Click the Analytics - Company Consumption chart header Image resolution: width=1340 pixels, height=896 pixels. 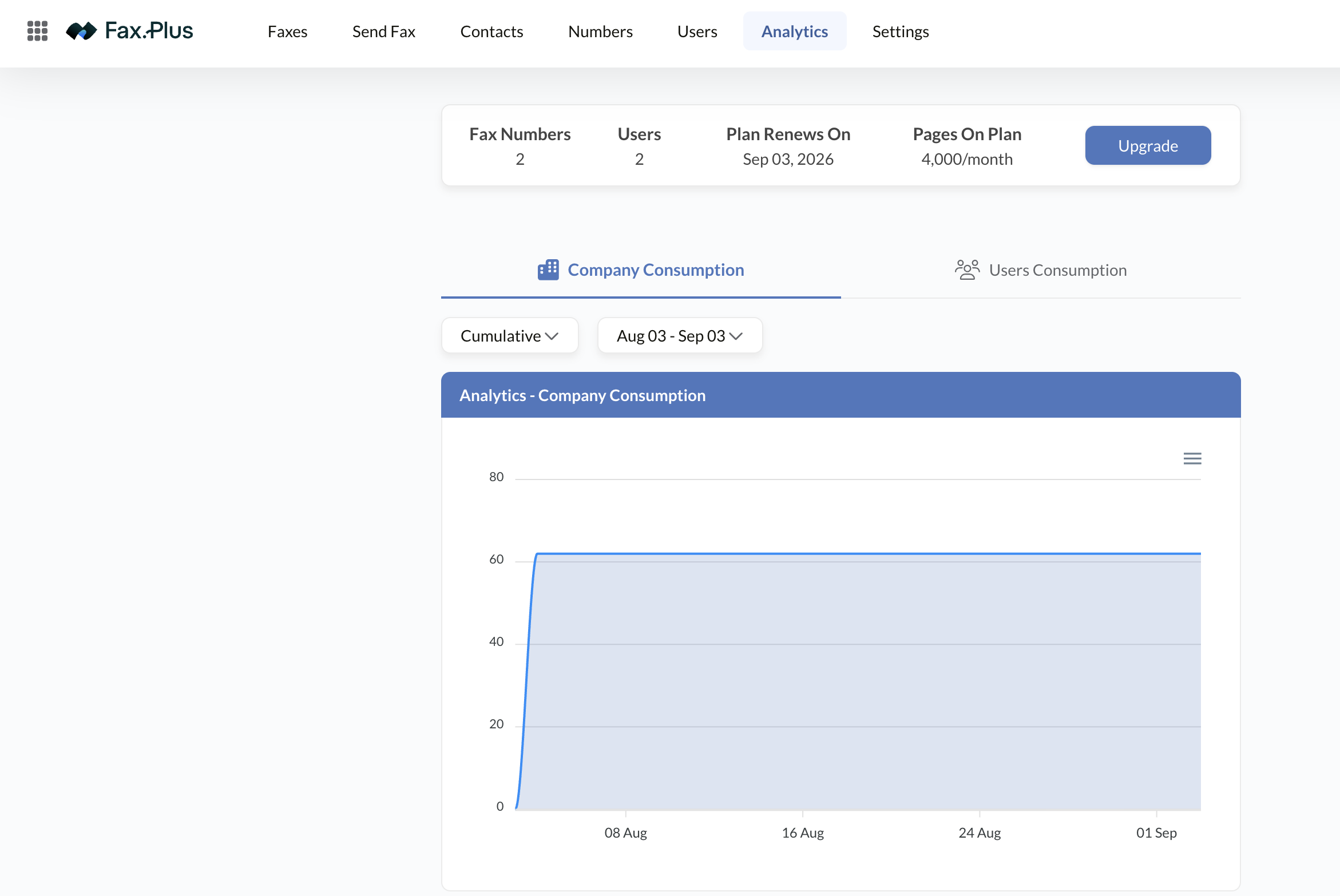point(841,395)
